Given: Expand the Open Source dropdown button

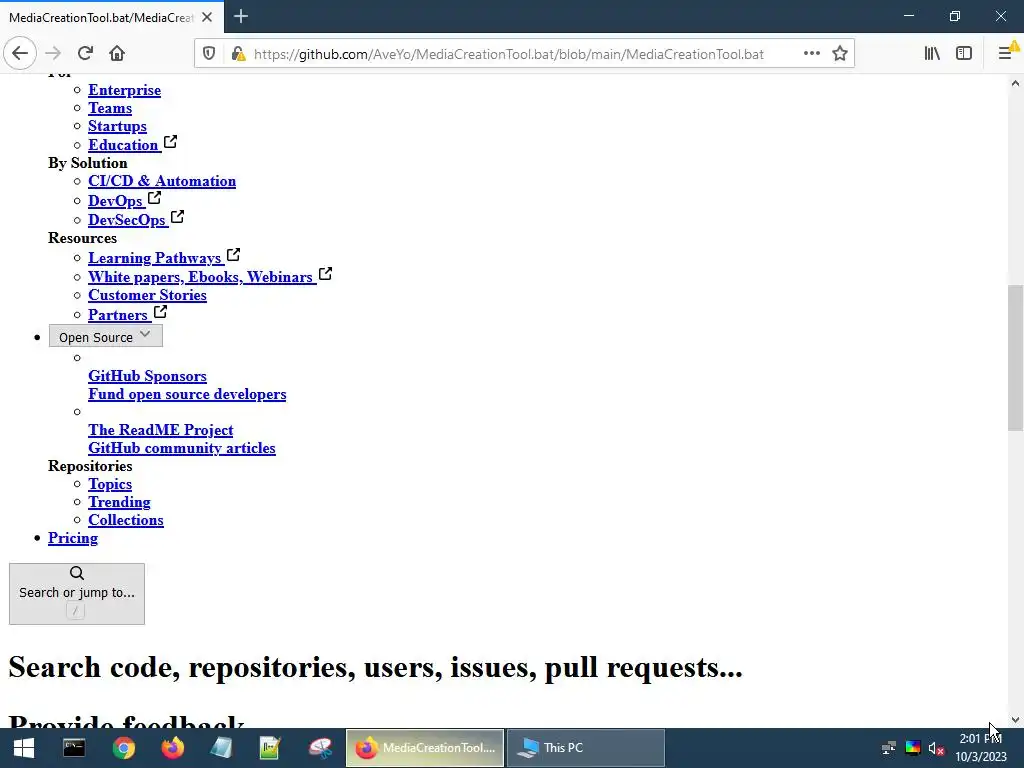Looking at the screenshot, I should pyautogui.click(x=106, y=336).
